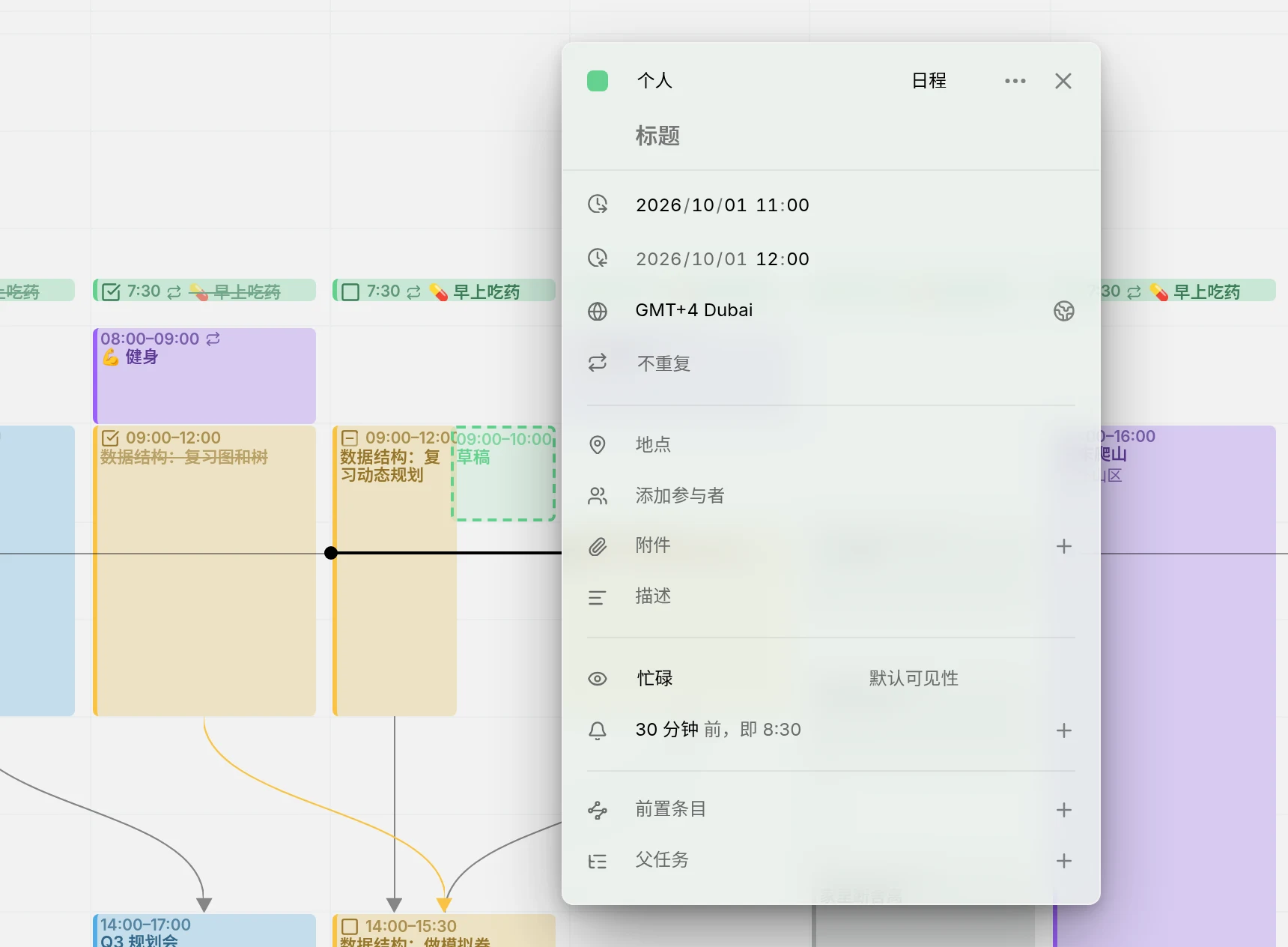This screenshot has width=1288, height=947.
Task: Click the 父任务 hierarchy icon
Action: pos(598,861)
